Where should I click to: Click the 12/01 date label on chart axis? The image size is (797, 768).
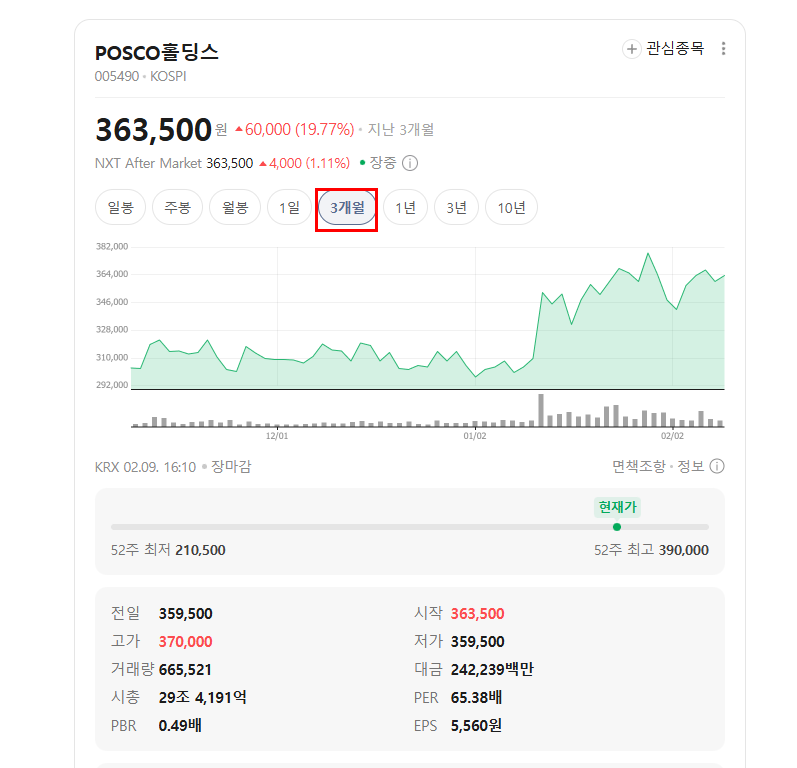pos(277,436)
